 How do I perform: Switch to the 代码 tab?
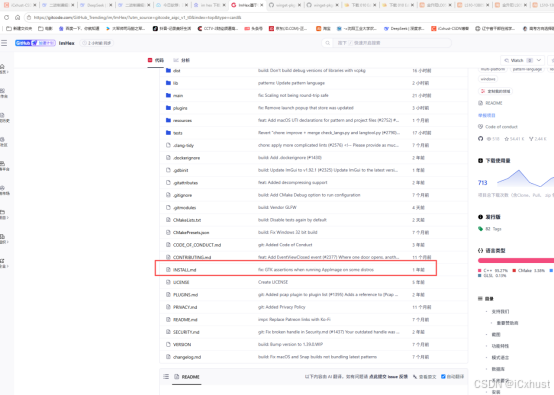[x=156, y=60]
